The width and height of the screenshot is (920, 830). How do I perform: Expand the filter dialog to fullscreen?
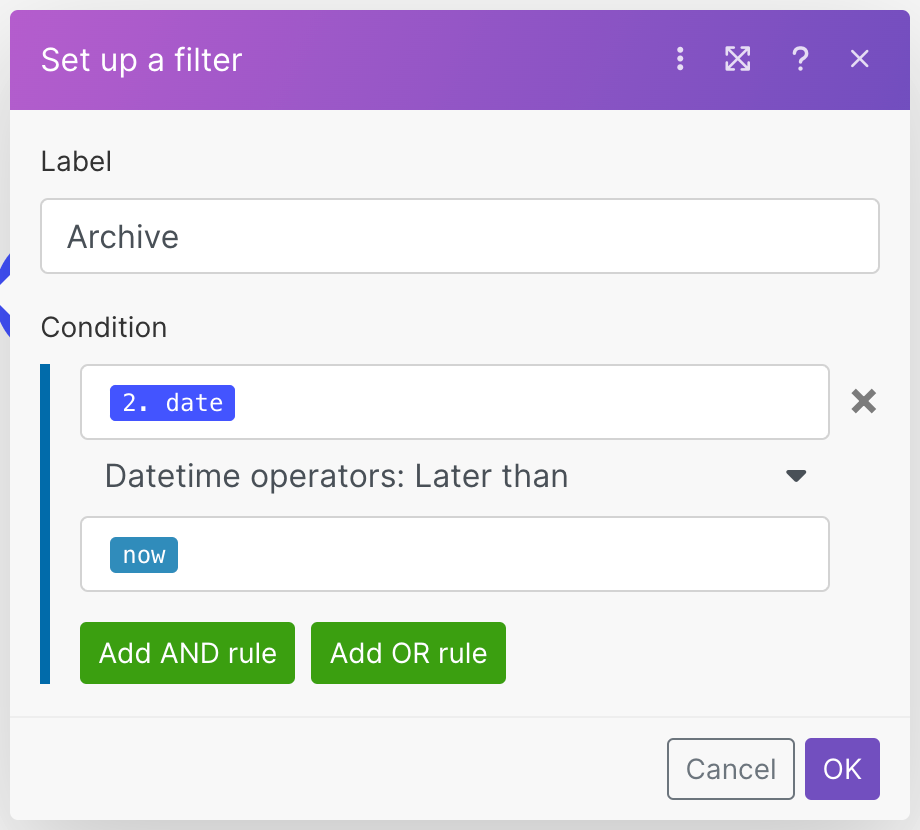pyautogui.click(x=737, y=60)
